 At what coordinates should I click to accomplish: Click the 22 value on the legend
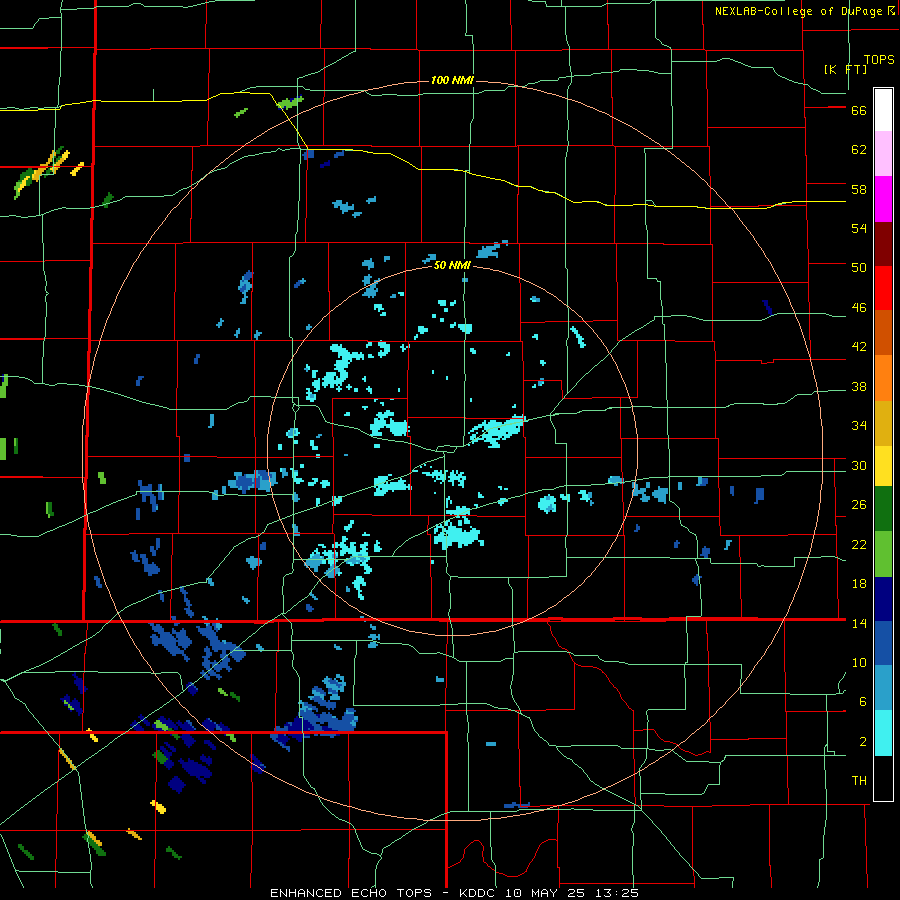[859, 544]
